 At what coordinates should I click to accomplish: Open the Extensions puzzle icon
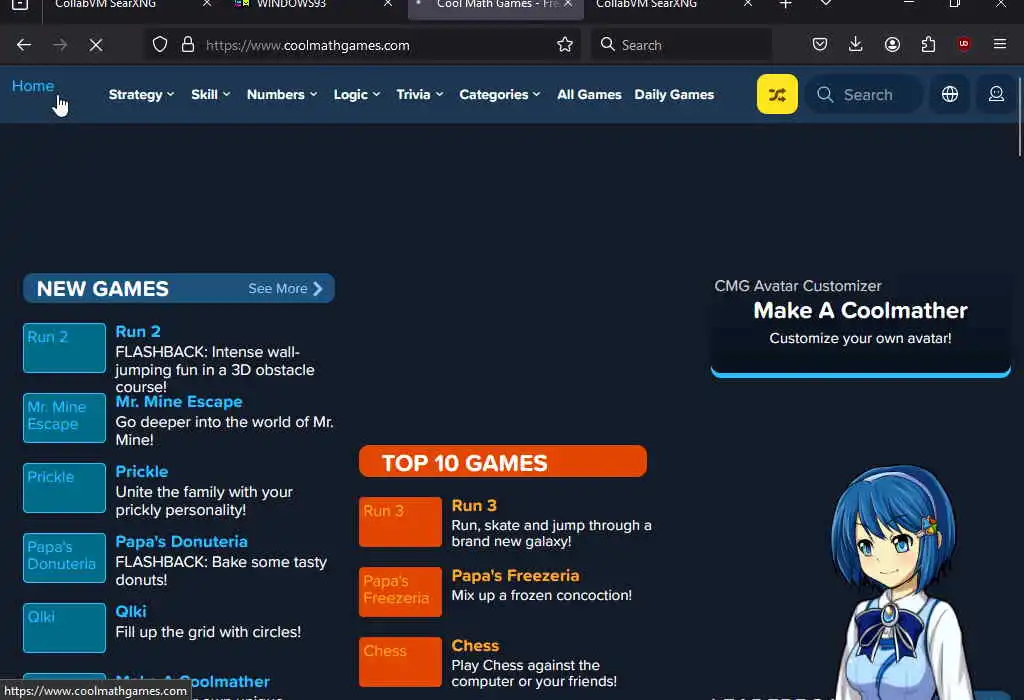coord(928,44)
